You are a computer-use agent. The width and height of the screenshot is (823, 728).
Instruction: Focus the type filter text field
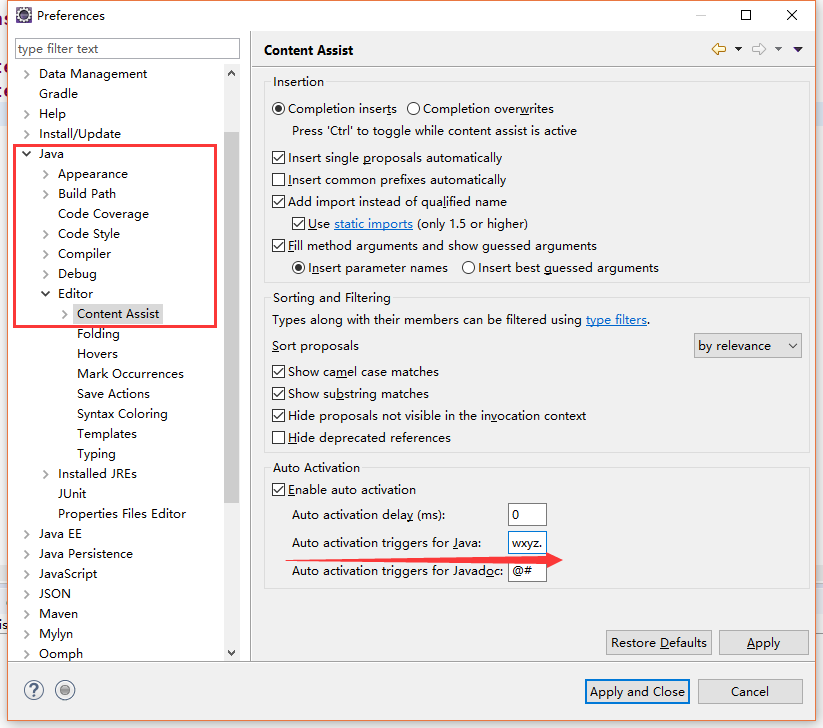(x=128, y=49)
